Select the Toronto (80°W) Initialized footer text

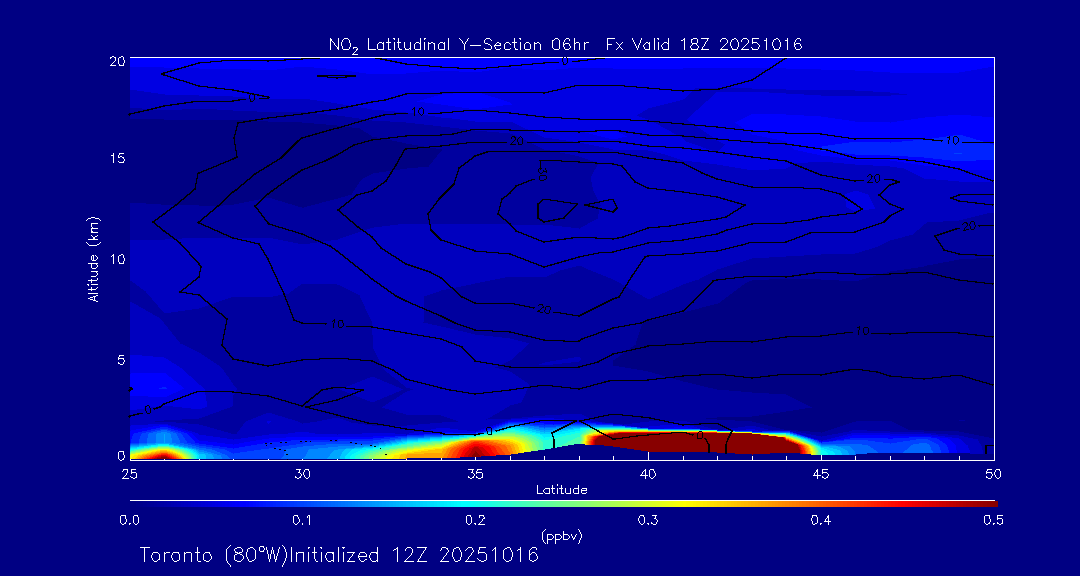coord(339,555)
